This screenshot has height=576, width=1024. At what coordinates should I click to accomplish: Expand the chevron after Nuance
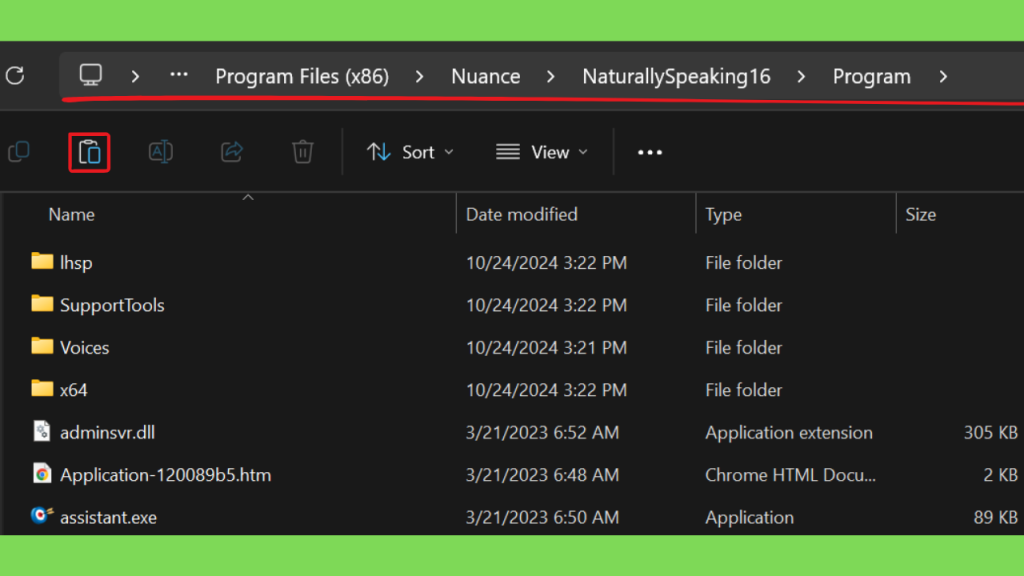pyautogui.click(x=551, y=76)
